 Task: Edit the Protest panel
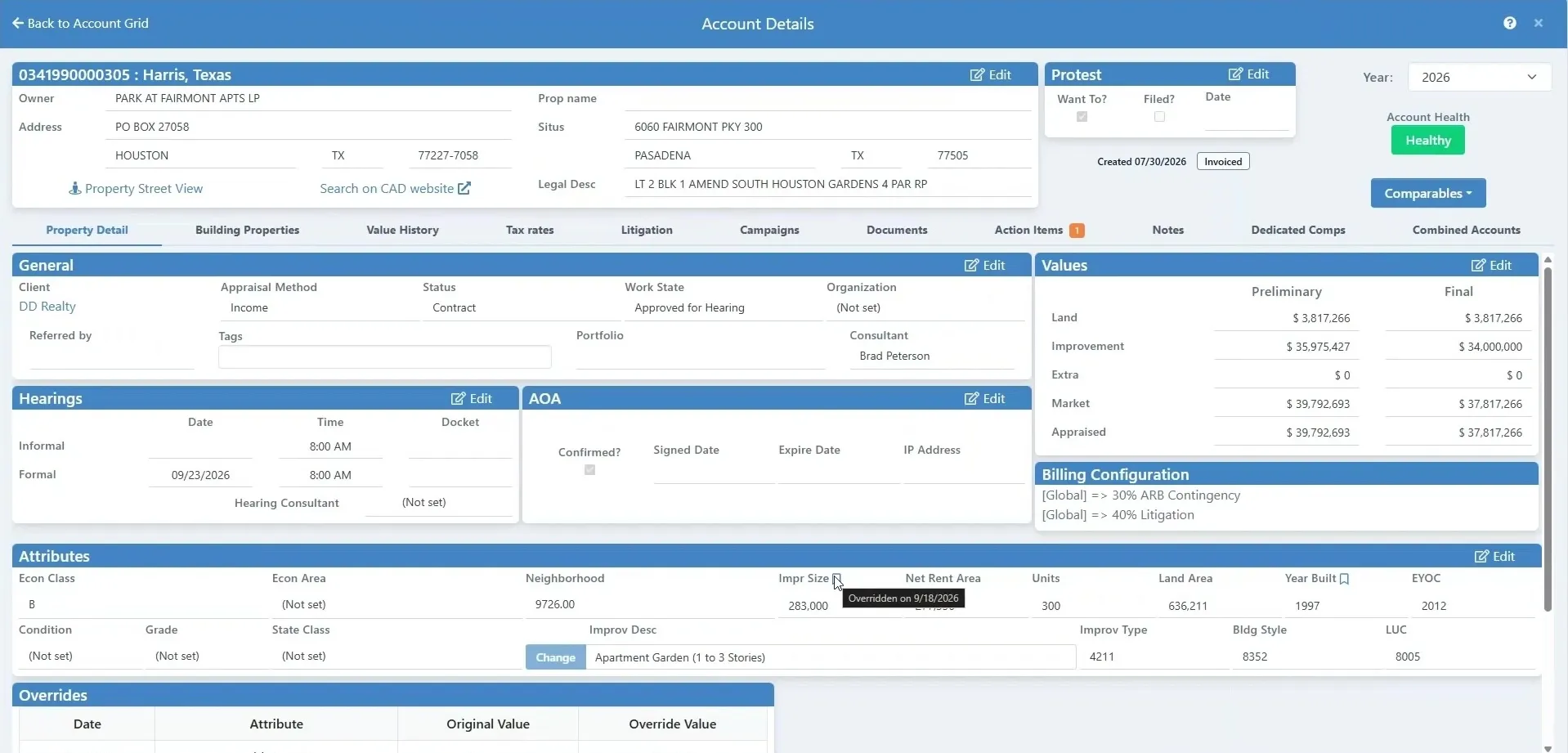(x=1248, y=74)
